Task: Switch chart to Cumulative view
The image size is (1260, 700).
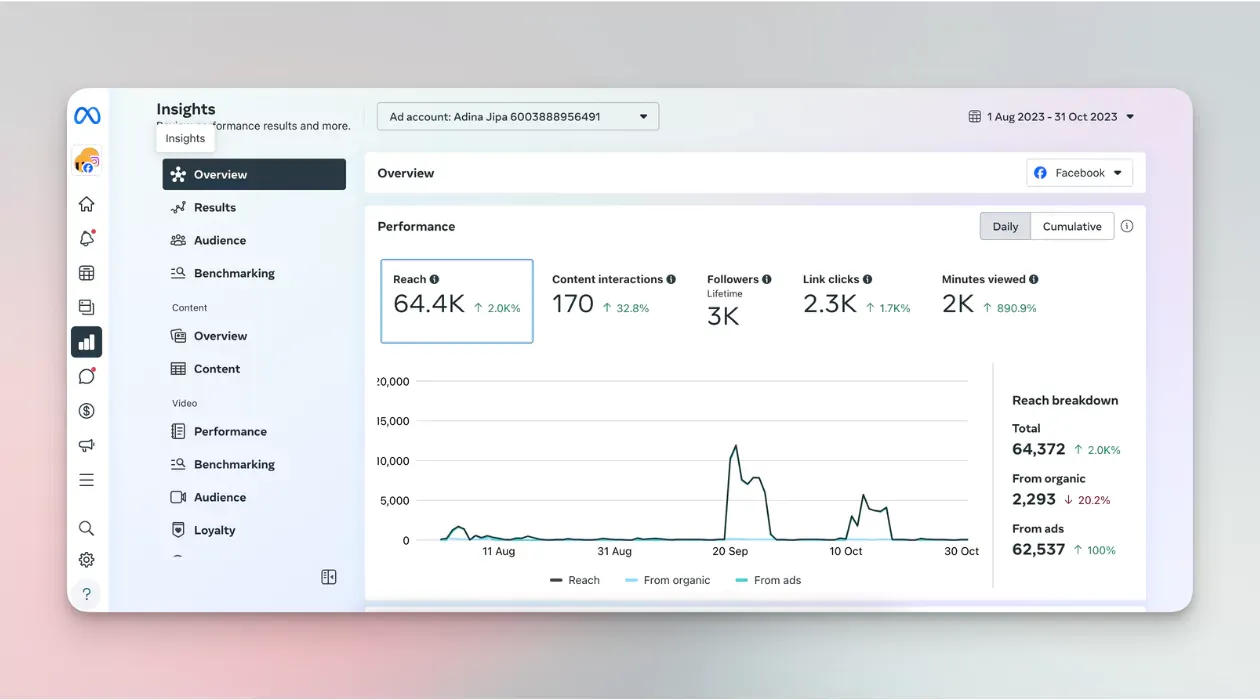Action: click(x=1071, y=227)
